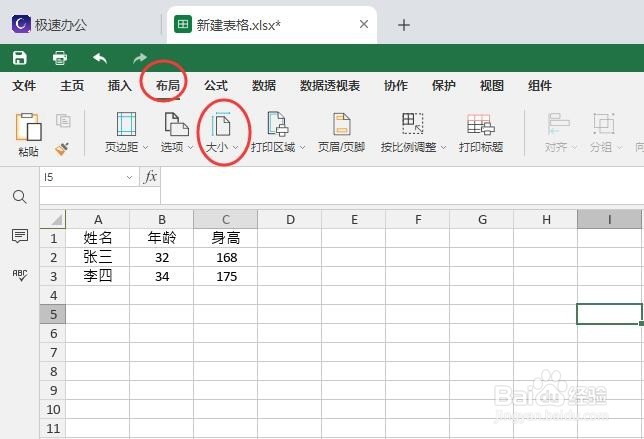
Task: Expand the 对齐 dropdown arrow
Action: coord(574,147)
